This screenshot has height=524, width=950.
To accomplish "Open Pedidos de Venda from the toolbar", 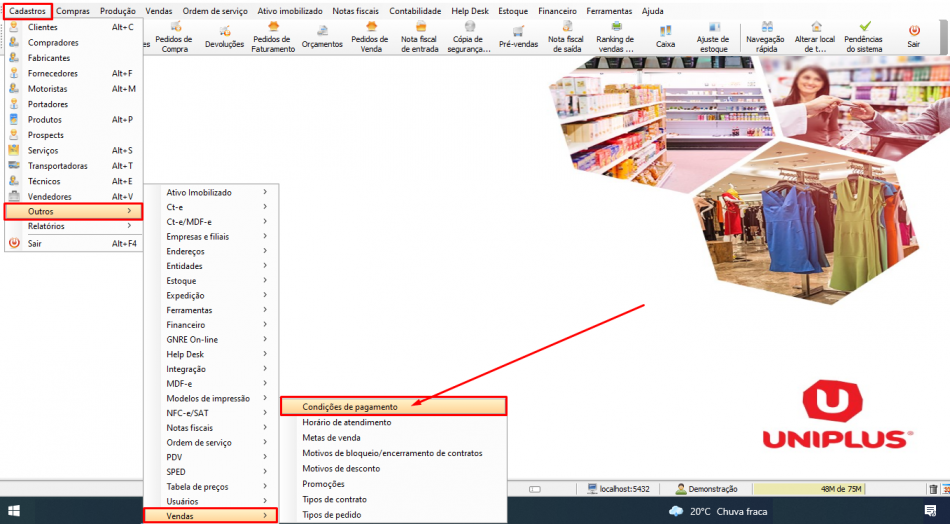I will click(x=370, y=37).
